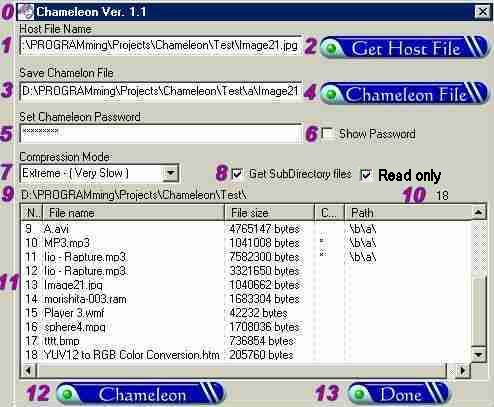The width and height of the screenshot is (494, 407).
Task: Click the bottom Chameleon start button
Action: point(141,394)
